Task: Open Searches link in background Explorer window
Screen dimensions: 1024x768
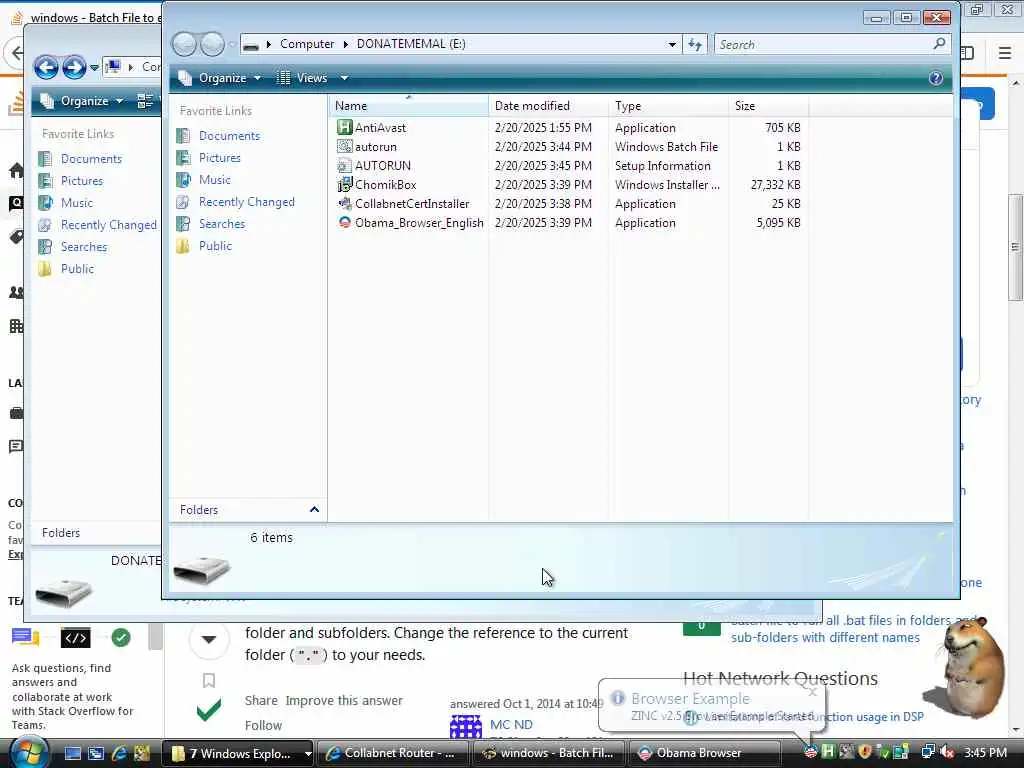Action: [x=84, y=247]
